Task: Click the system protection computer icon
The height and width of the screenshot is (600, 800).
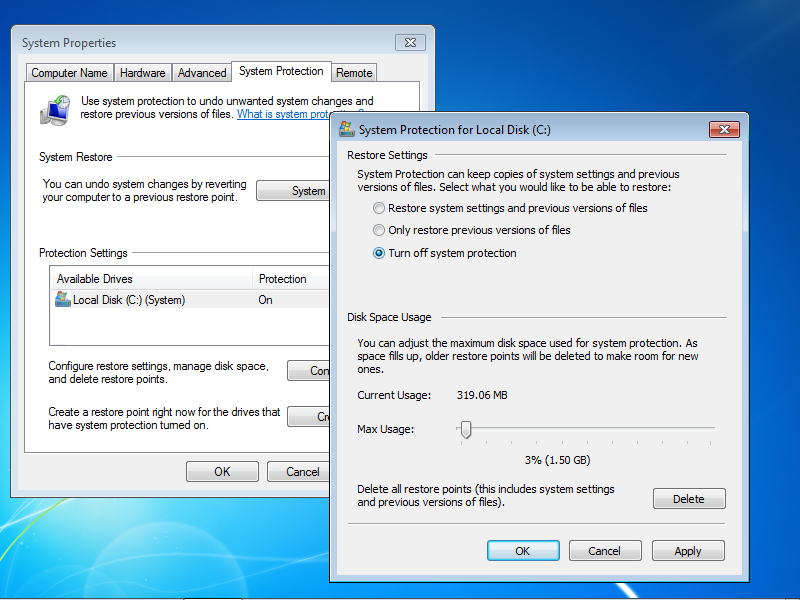Action: coord(55,110)
